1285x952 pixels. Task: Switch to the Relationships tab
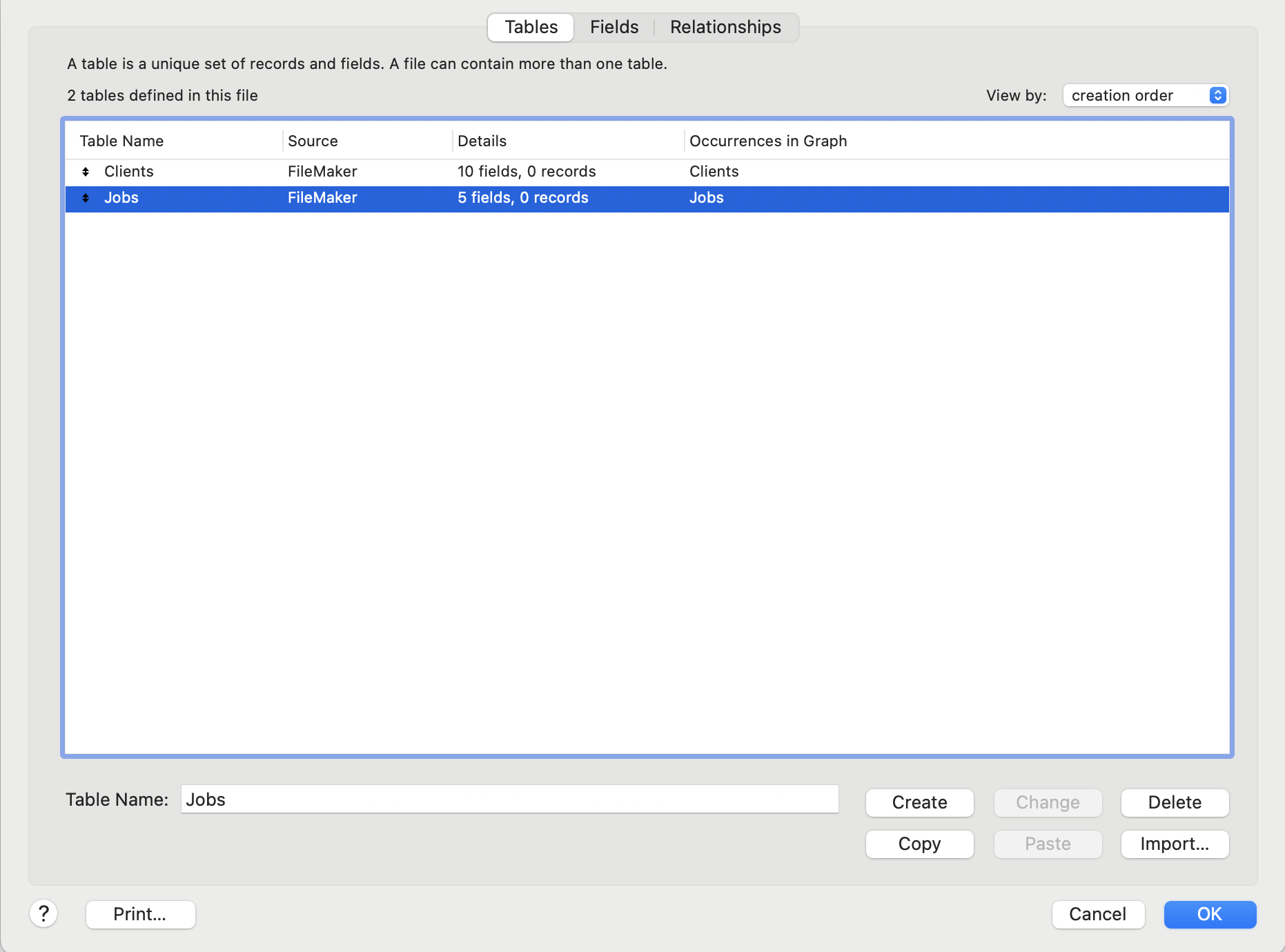click(725, 27)
